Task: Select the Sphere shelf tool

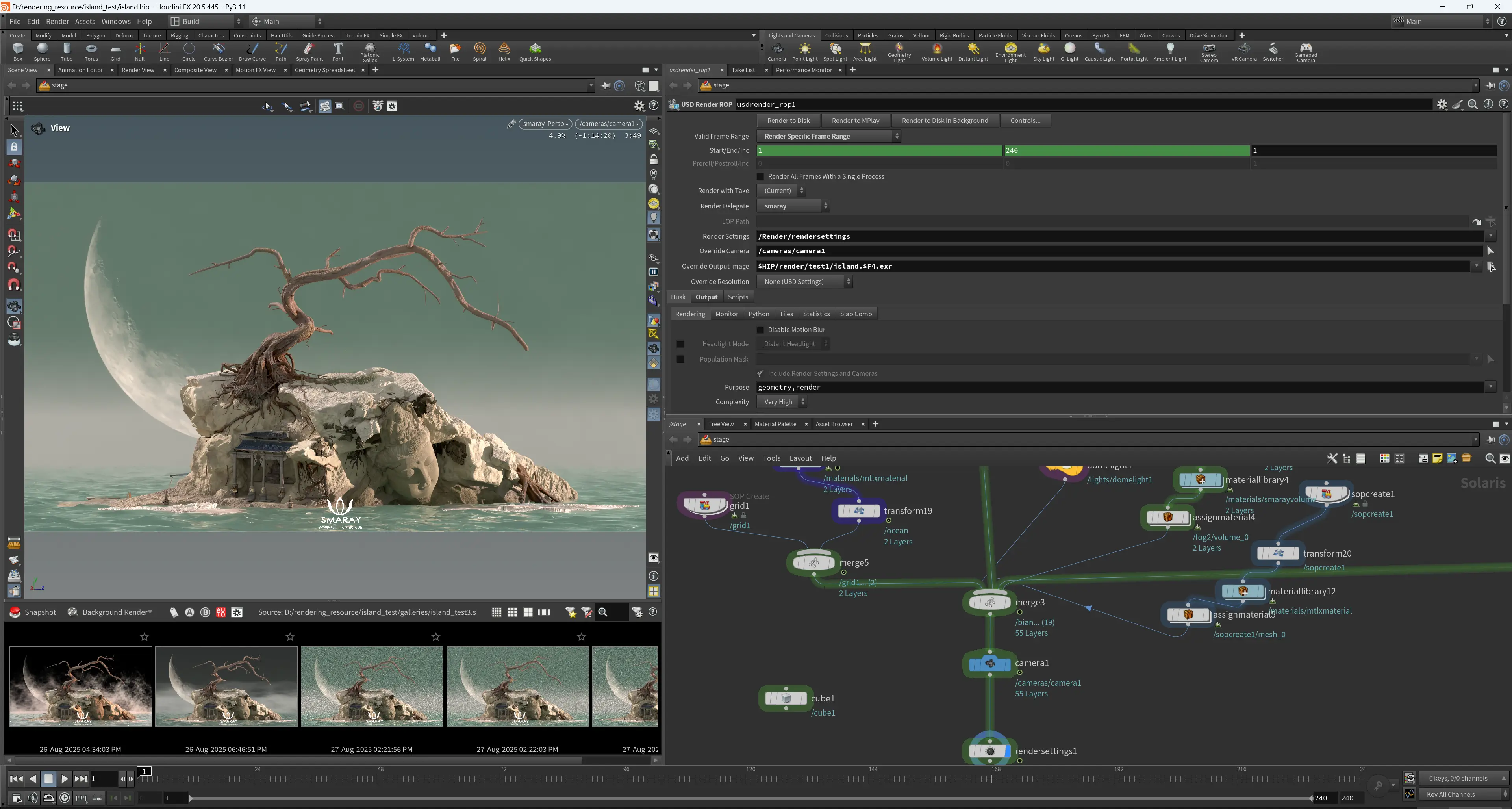Action: tap(42, 51)
